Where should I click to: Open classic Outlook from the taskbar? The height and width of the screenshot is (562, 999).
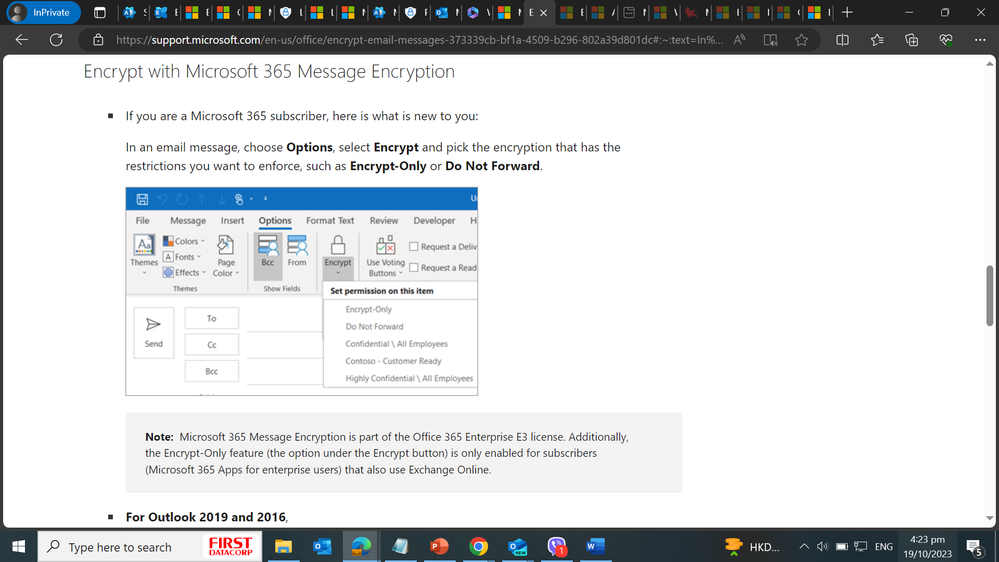coord(322,546)
